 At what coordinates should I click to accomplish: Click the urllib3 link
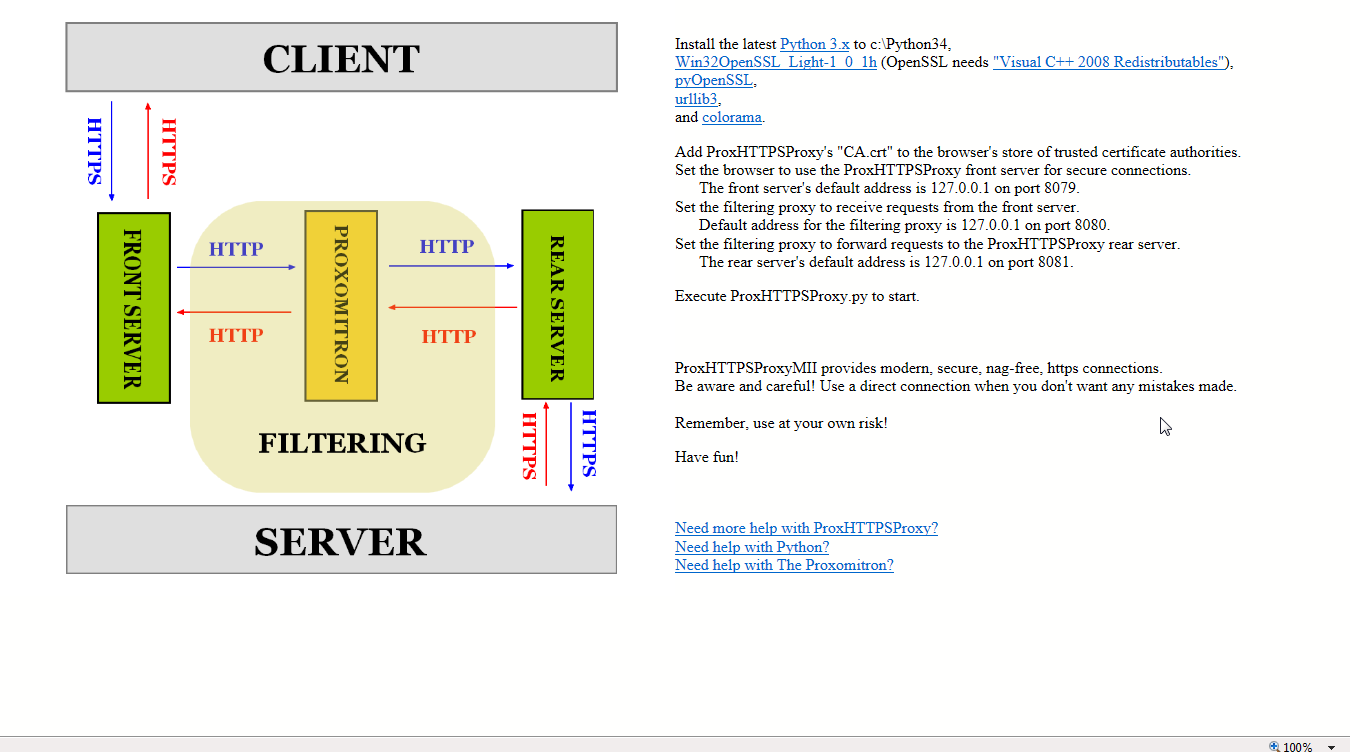696,99
